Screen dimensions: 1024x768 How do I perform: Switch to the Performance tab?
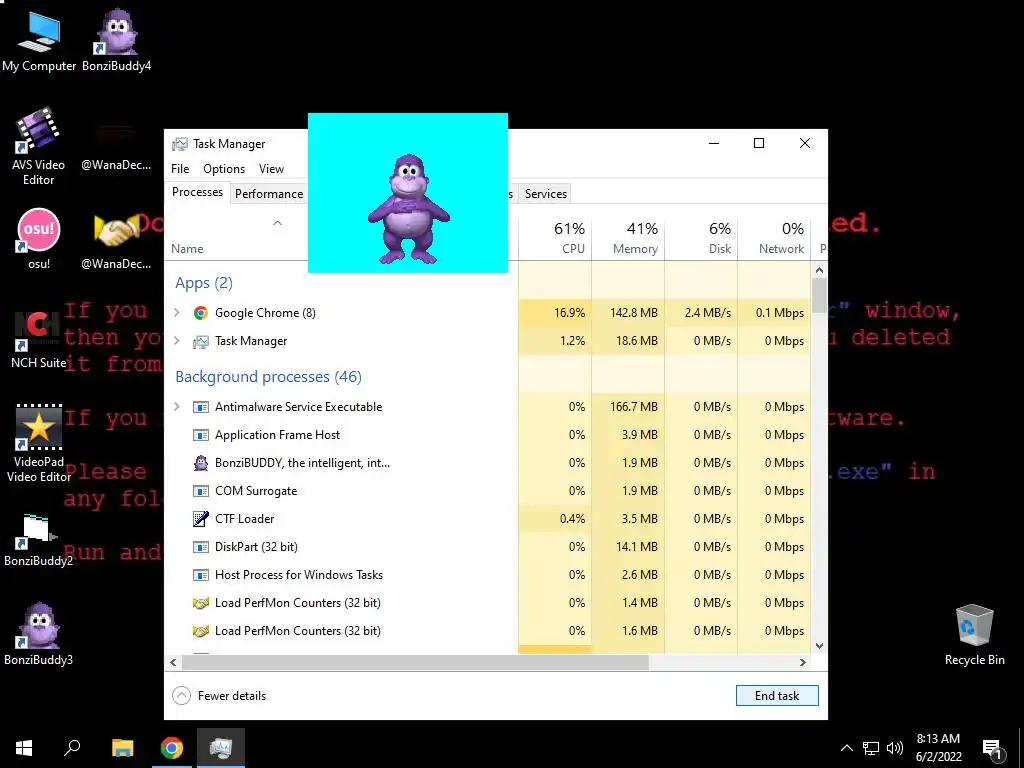click(x=269, y=194)
